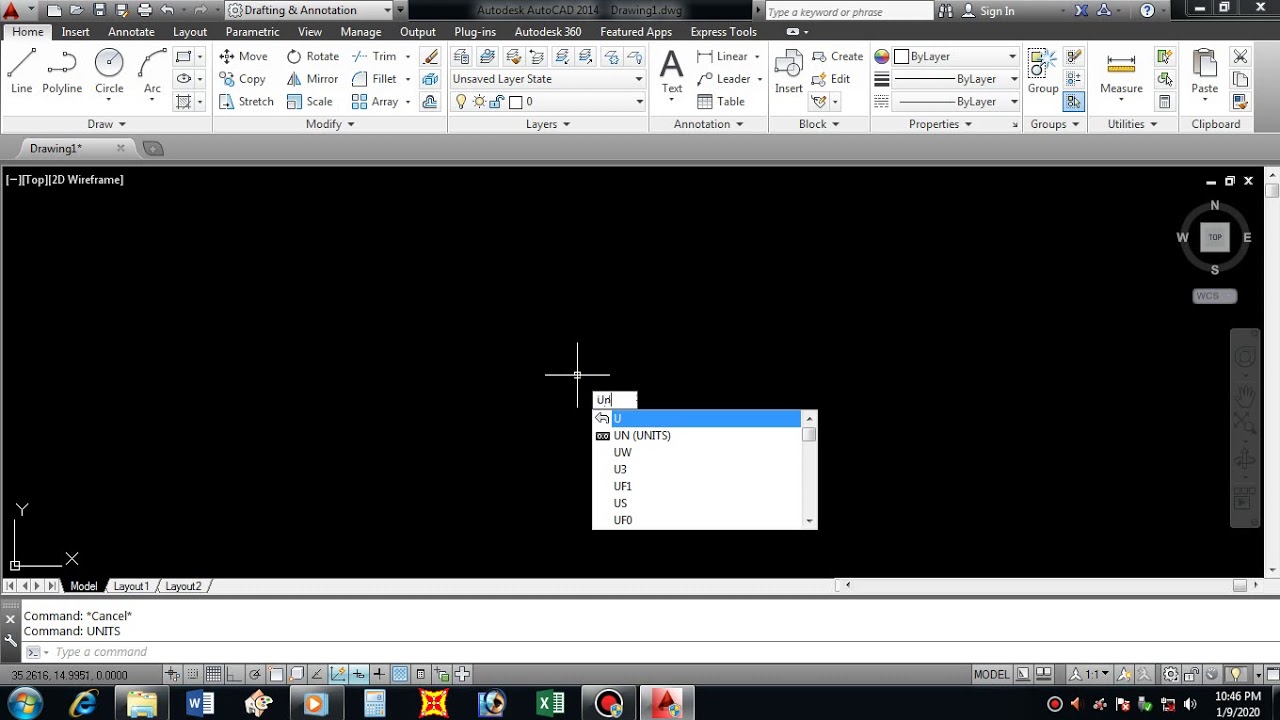
Task: Switch to the View ribbon tab
Action: click(310, 32)
